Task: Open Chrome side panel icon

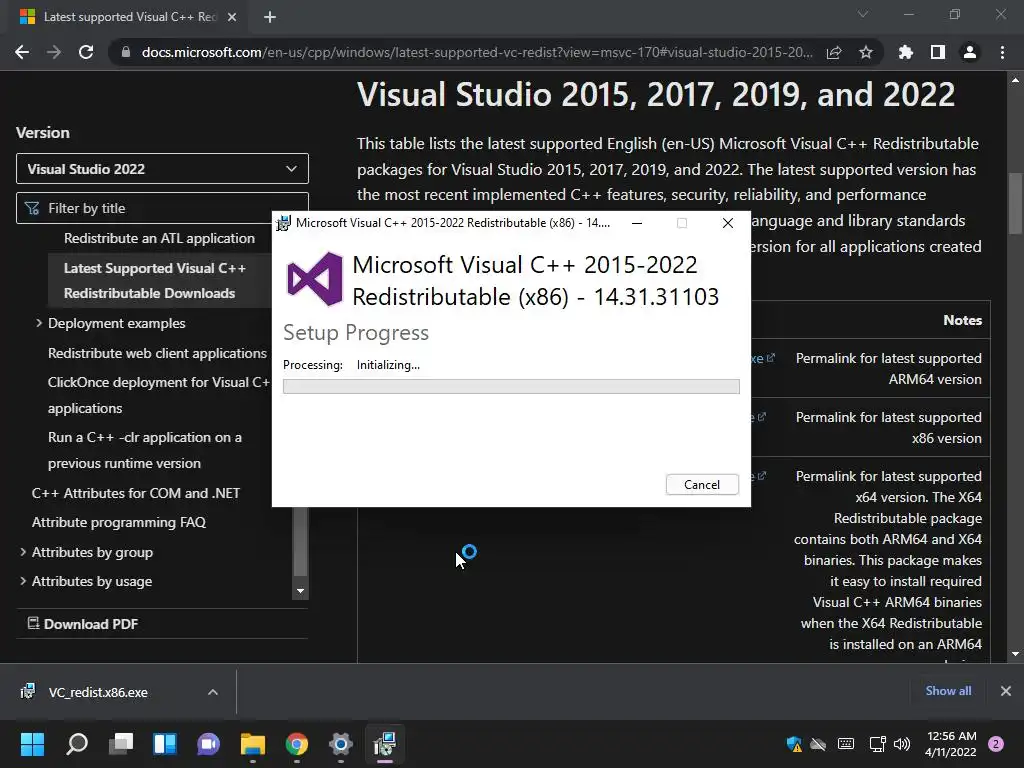Action: click(938, 52)
